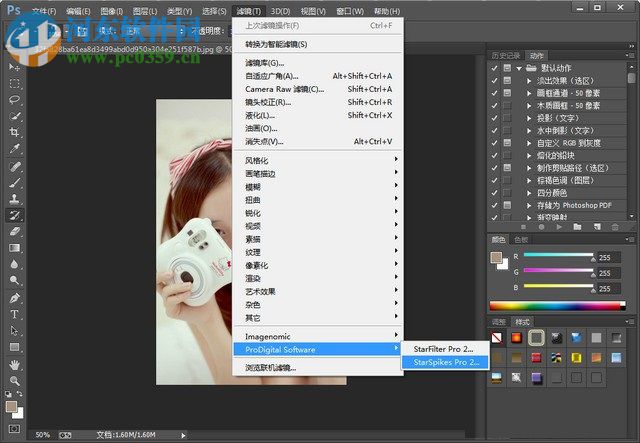Screen dimensions: 640x443
Task: Select the Pen tool
Action: tap(14, 298)
